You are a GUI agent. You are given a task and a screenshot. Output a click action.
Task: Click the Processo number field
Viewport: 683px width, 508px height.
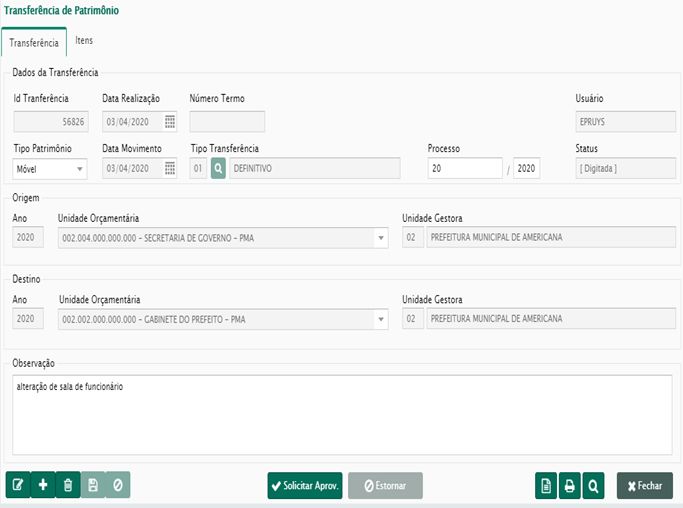465,168
